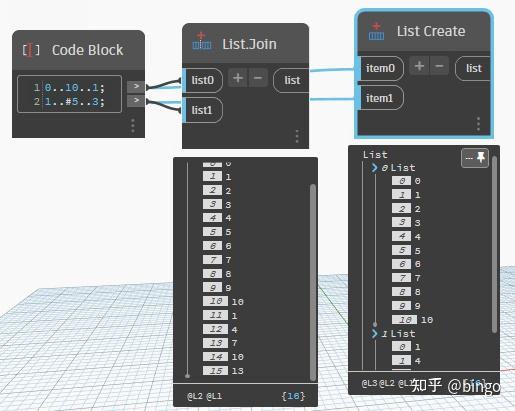Select index 12 row in List.Join preview
Viewport: 515px width, 411px height.
[220, 329]
